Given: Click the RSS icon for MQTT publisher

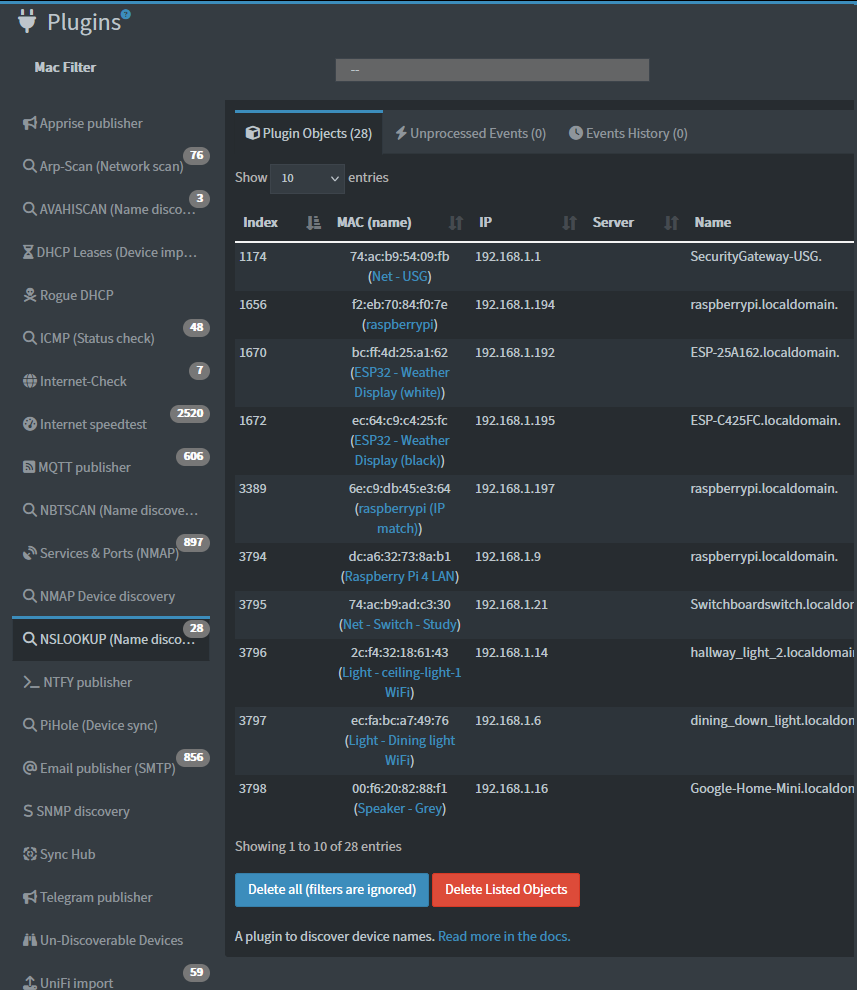Looking at the screenshot, I should [x=29, y=467].
